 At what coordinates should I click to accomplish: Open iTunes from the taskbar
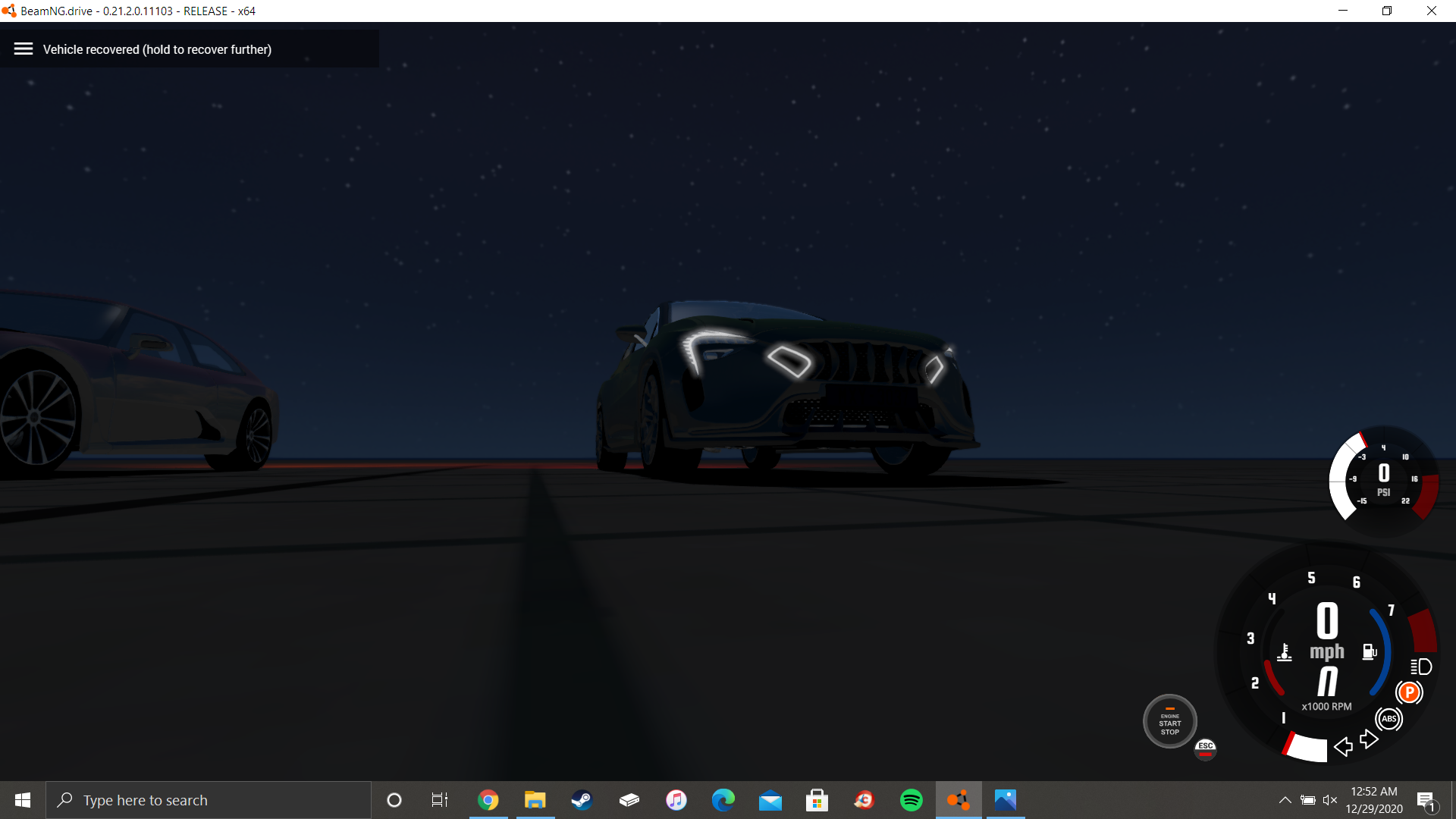[x=676, y=800]
